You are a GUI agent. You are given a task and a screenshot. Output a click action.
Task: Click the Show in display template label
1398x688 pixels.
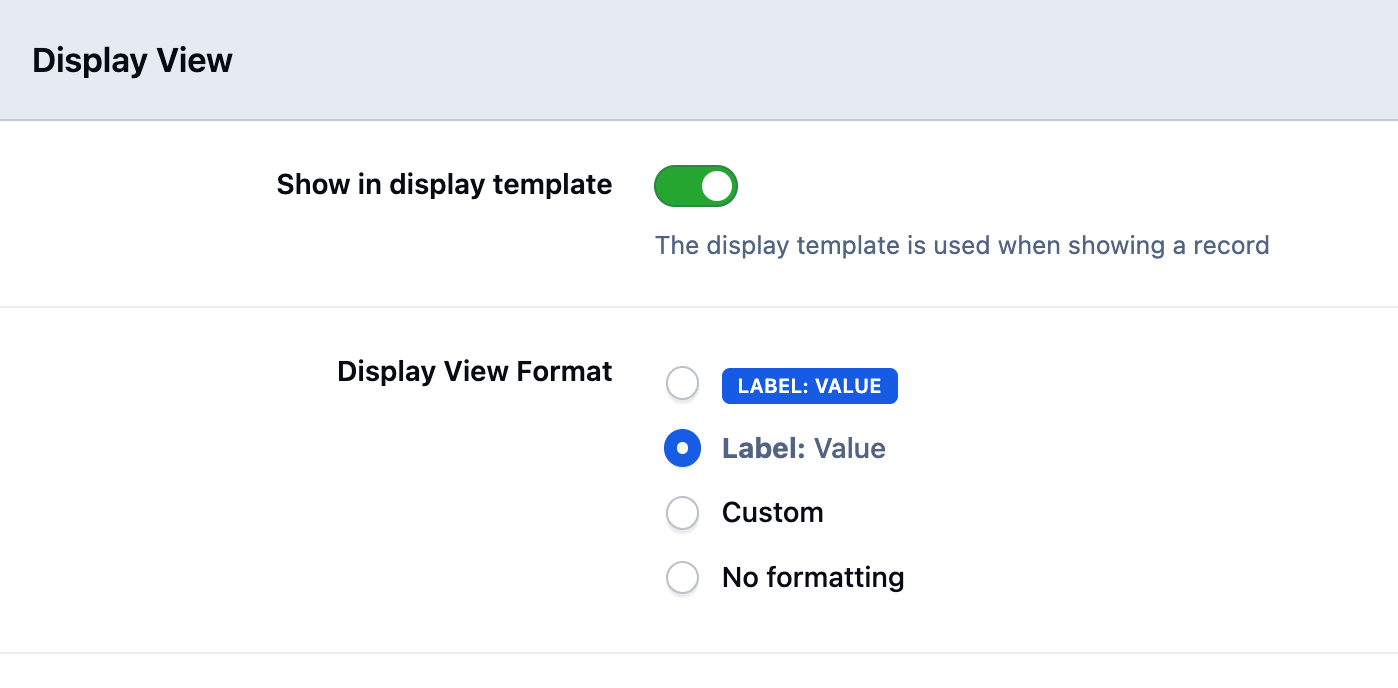(443, 184)
